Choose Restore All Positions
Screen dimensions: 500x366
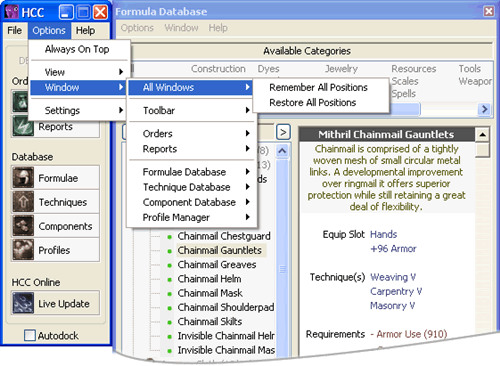point(313,103)
